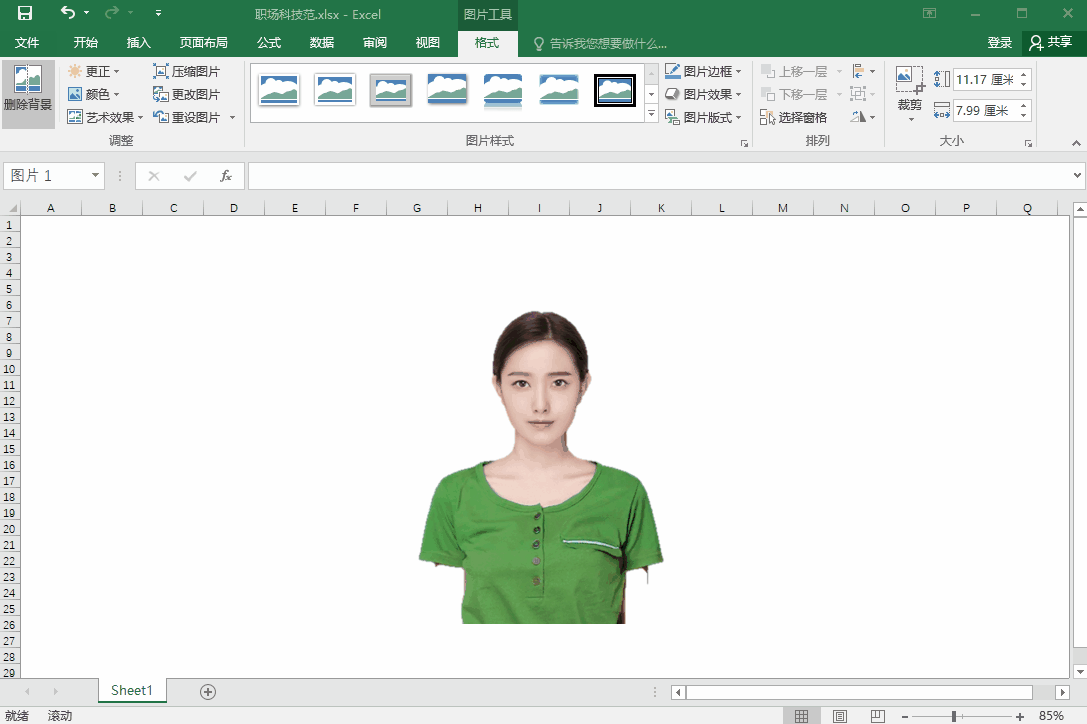This screenshot has width=1087, height=724.
Task: Switch to Page Layout view in status bar
Action: pos(840,716)
